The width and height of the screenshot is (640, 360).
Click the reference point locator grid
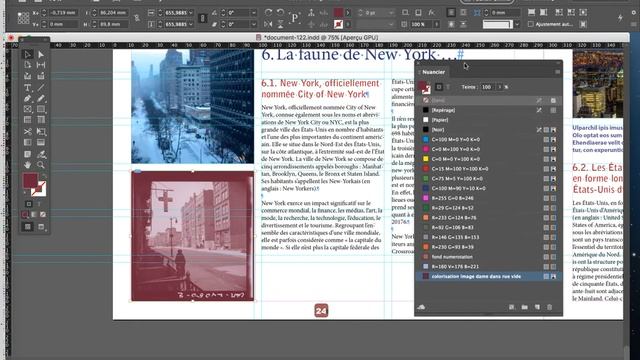coord(23,18)
